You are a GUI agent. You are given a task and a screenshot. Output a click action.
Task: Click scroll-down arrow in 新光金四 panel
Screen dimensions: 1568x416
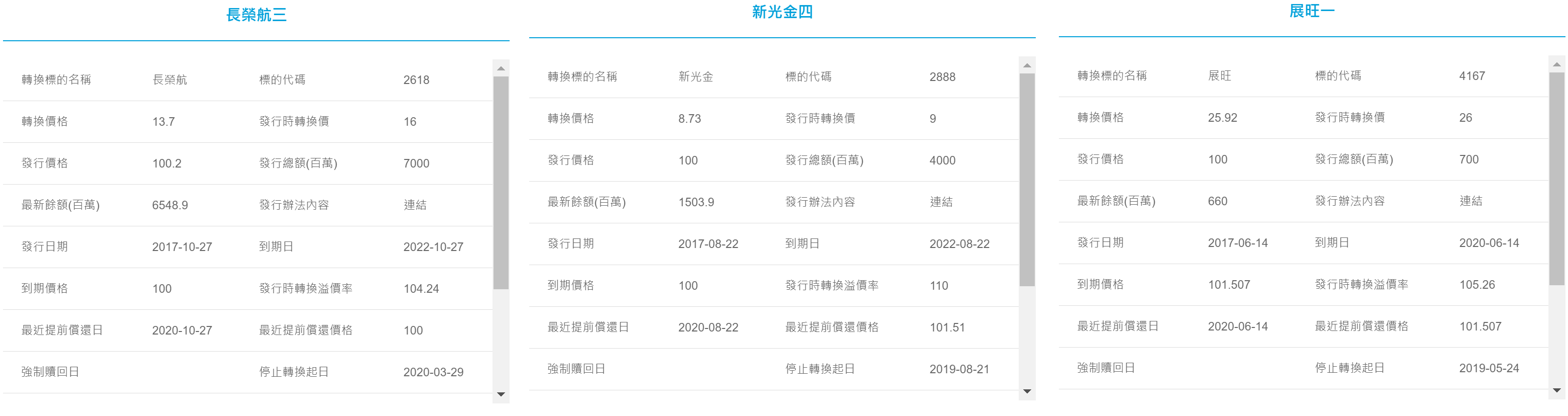[x=1027, y=391]
